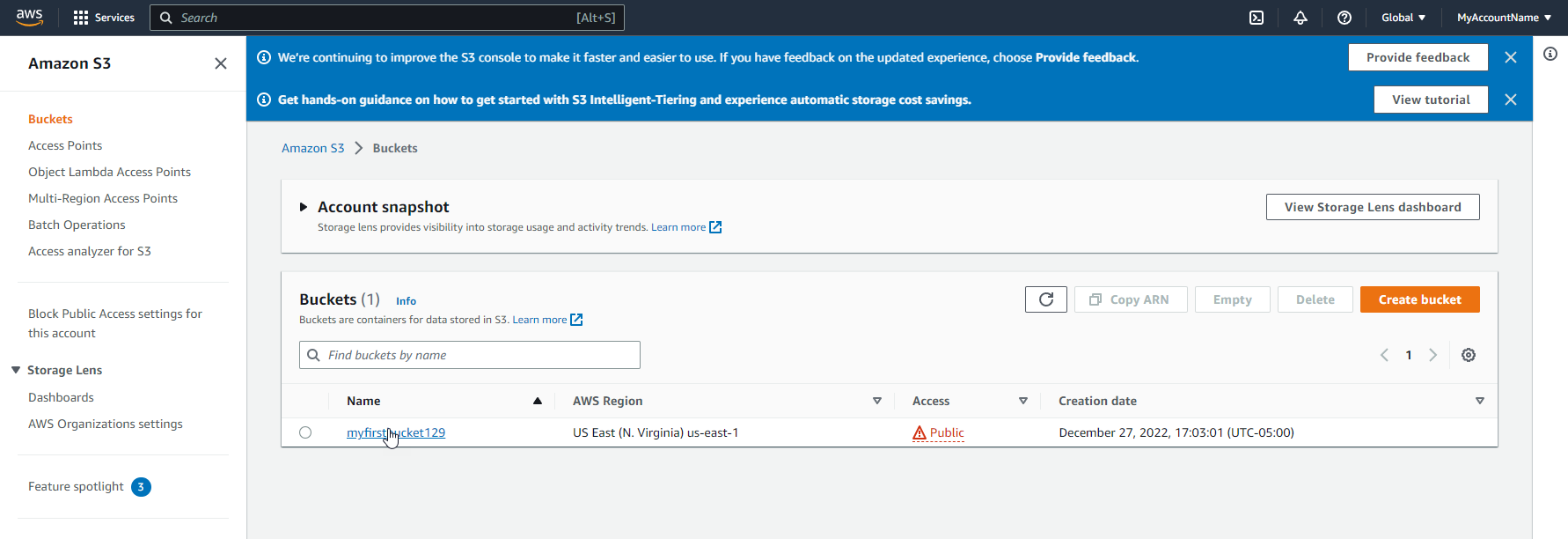
Task: Click the Create bucket button
Action: tap(1418, 299)
